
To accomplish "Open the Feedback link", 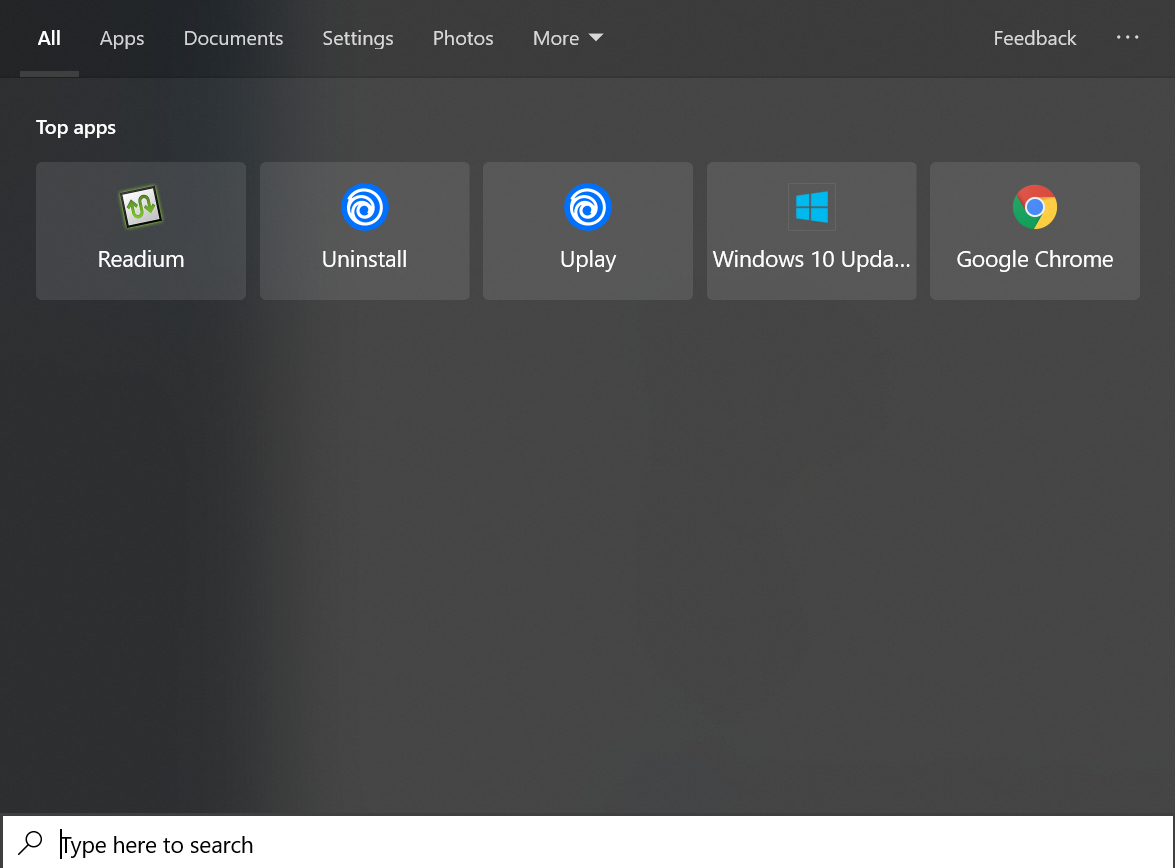I will 1034,38.
